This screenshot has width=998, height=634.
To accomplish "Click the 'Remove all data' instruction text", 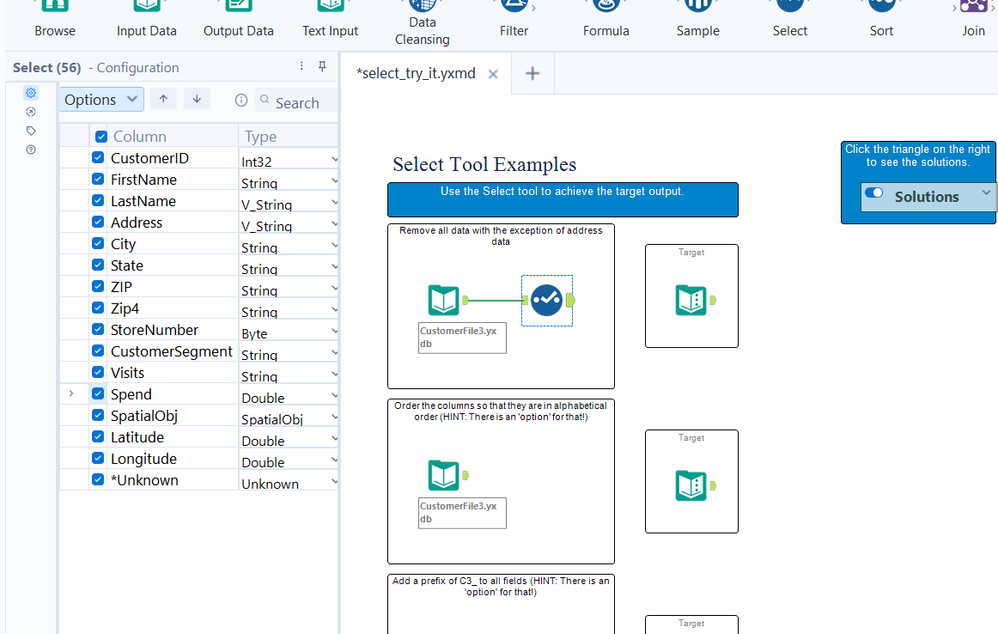I will 500,236.
